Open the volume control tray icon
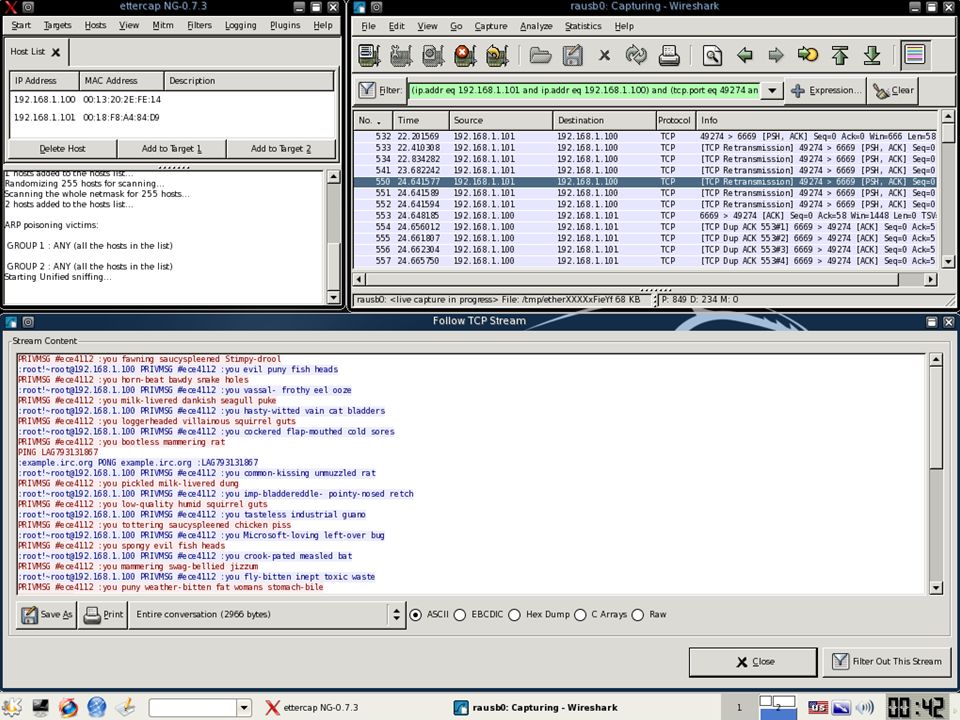This screenshot has height=720, width=960. 864,708
